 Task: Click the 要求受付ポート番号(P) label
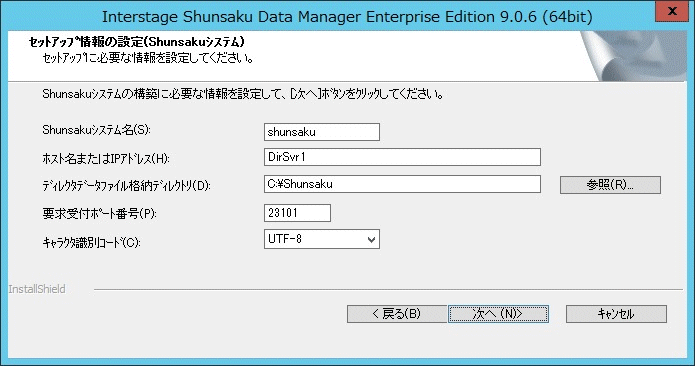coord(99,214)
